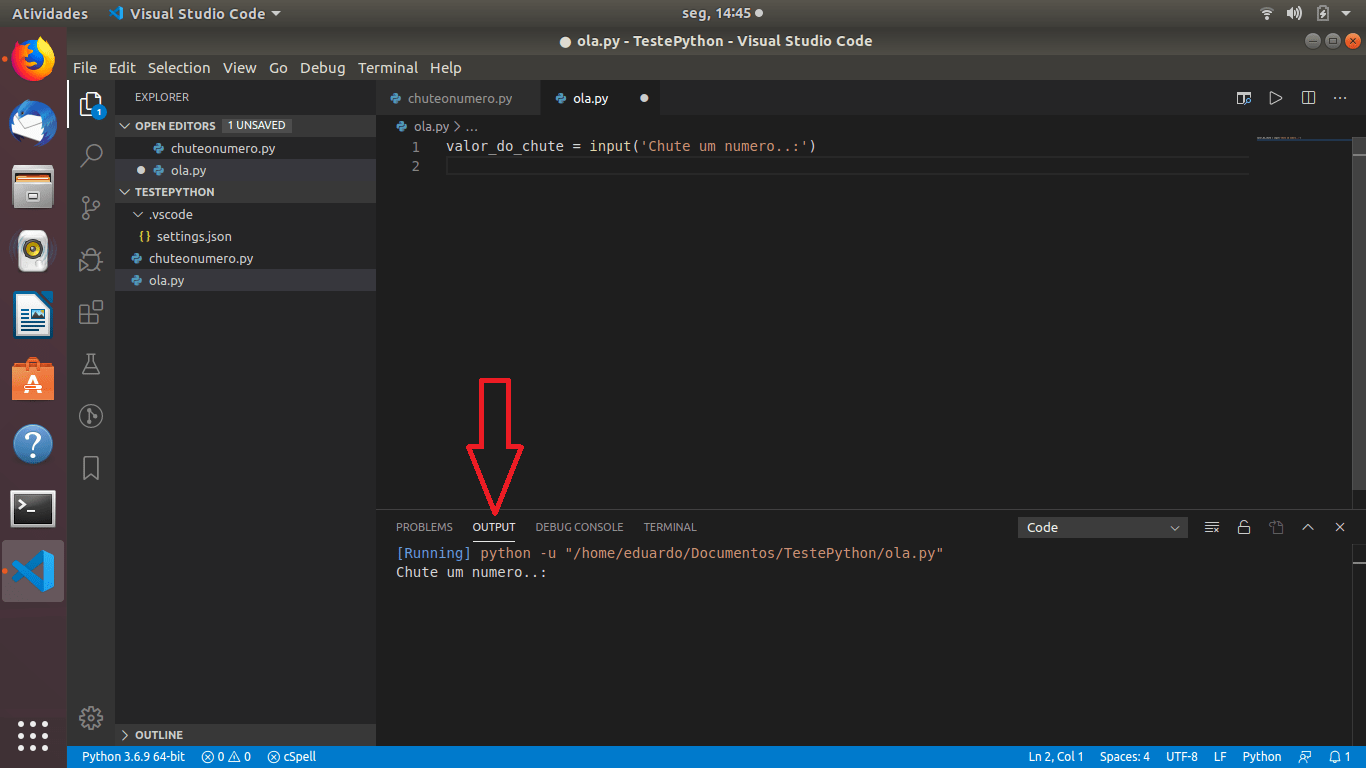
Task: Show applications grid in the dock
Action: point(33,735)
